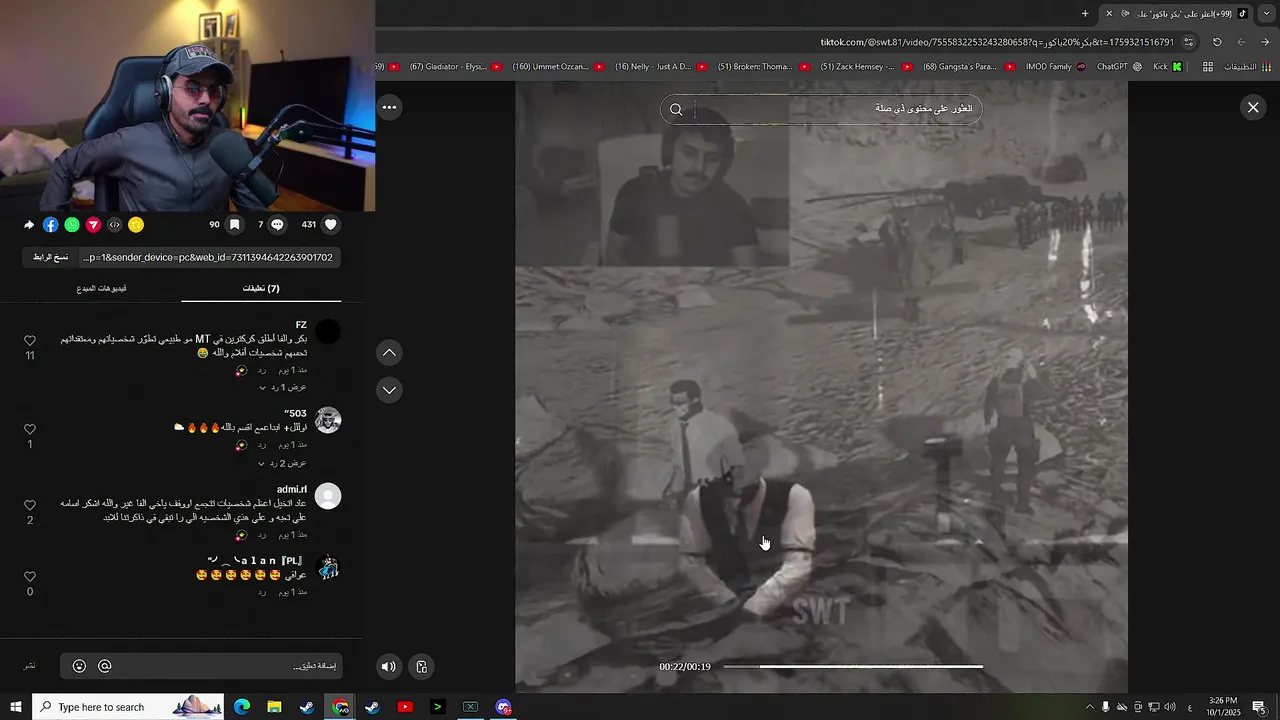This screenshot has width=1280, height=720.
Task: Expand the 1 reply under FZ's comment
Action: [x=283, y=387]
